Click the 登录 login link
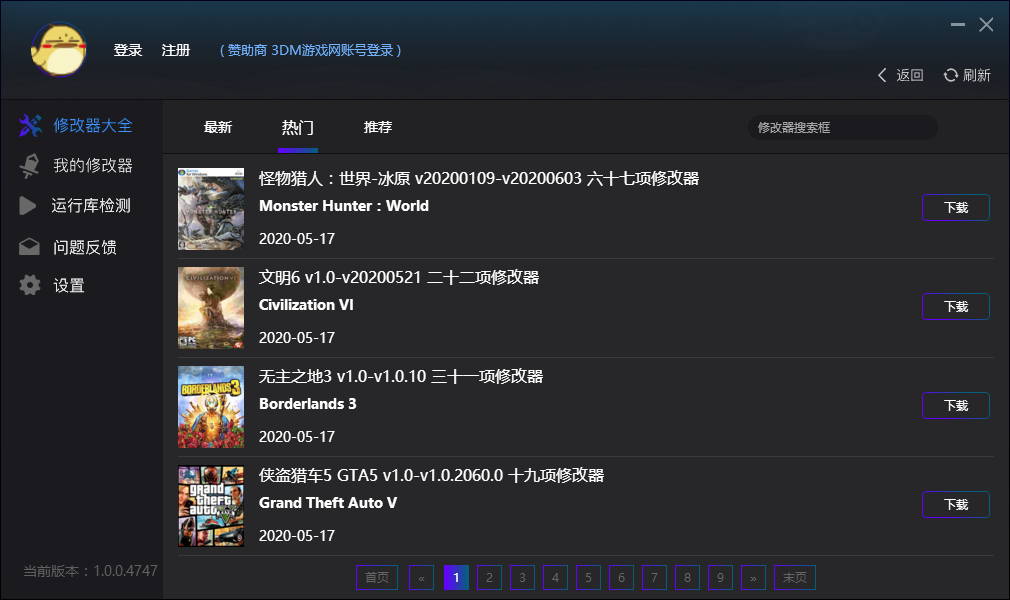 tap(128, 50)
